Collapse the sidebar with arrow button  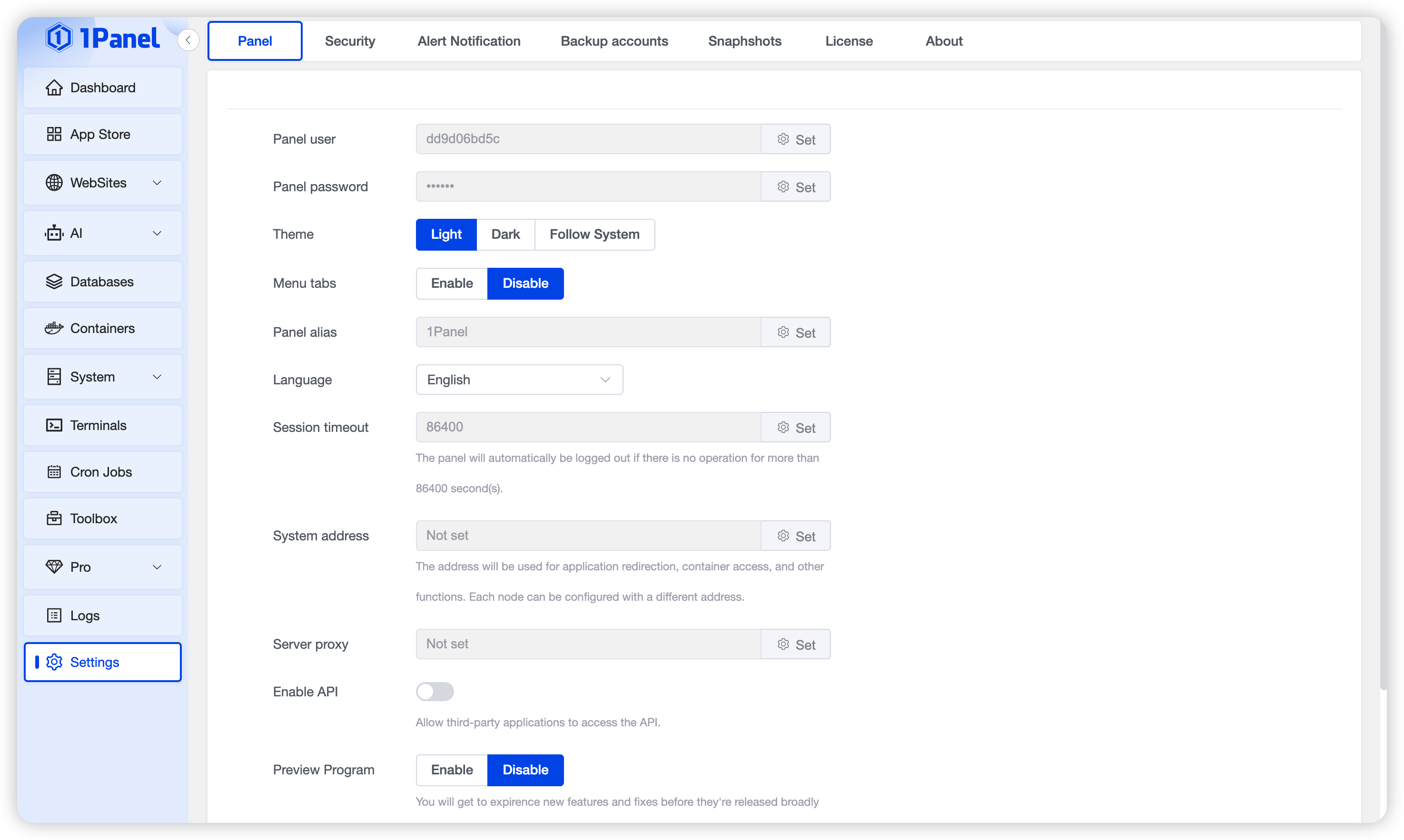188,40
